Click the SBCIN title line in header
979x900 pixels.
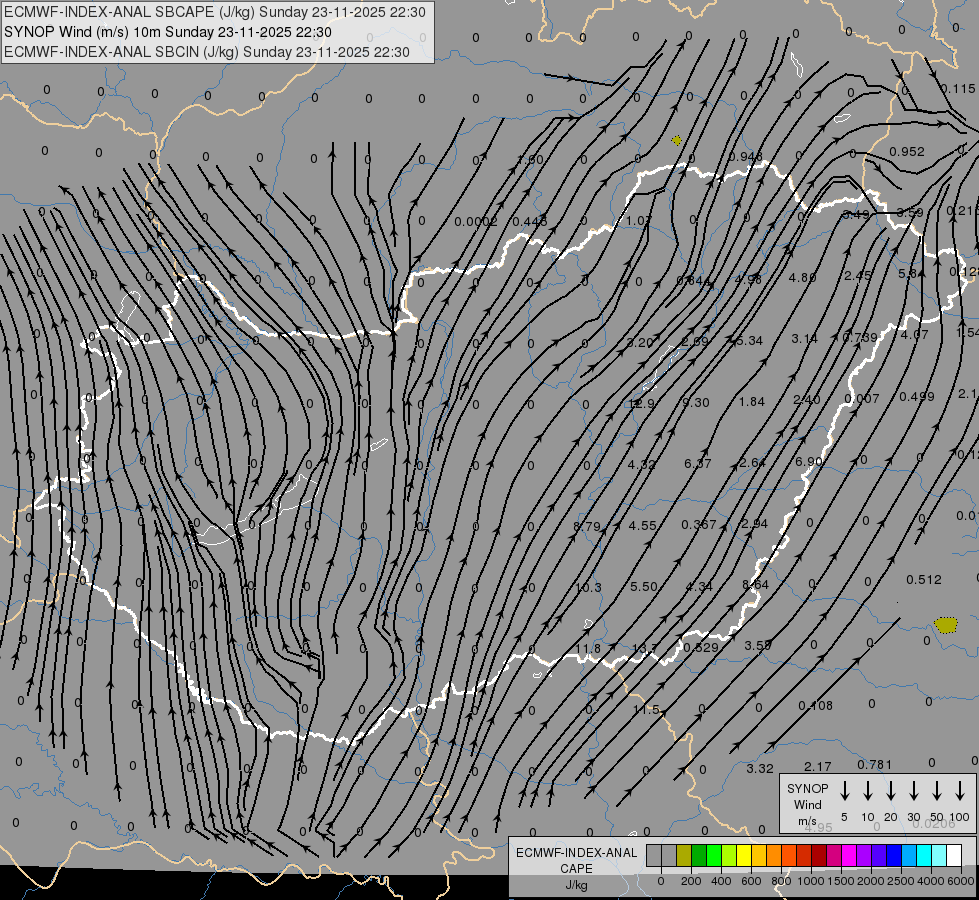click(207, 52)
